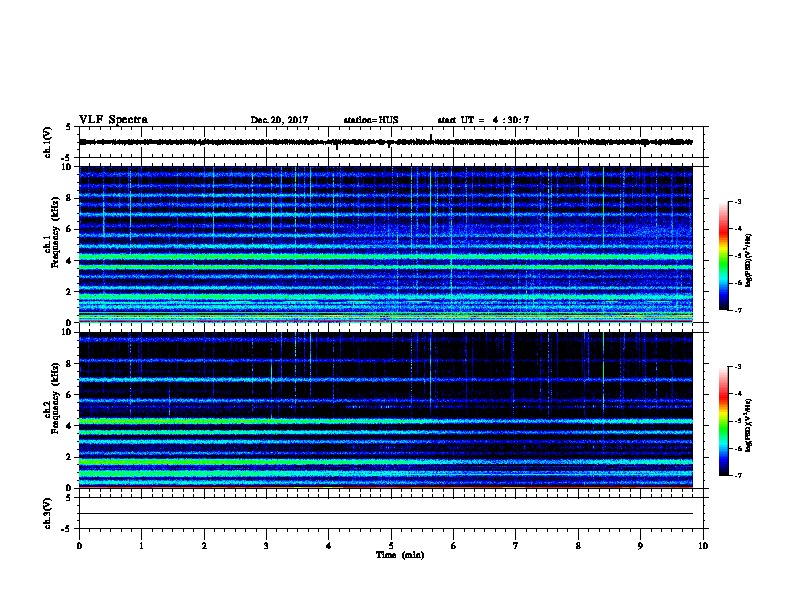Click inside the ch.2 spectrogram panel
Screen dimensions: 792x612
click(x=386, y=410)
